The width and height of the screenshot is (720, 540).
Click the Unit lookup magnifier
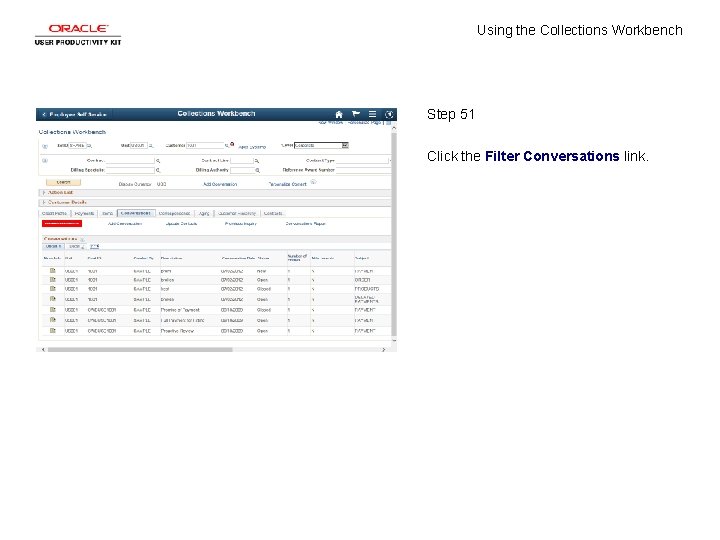point(151,146)
